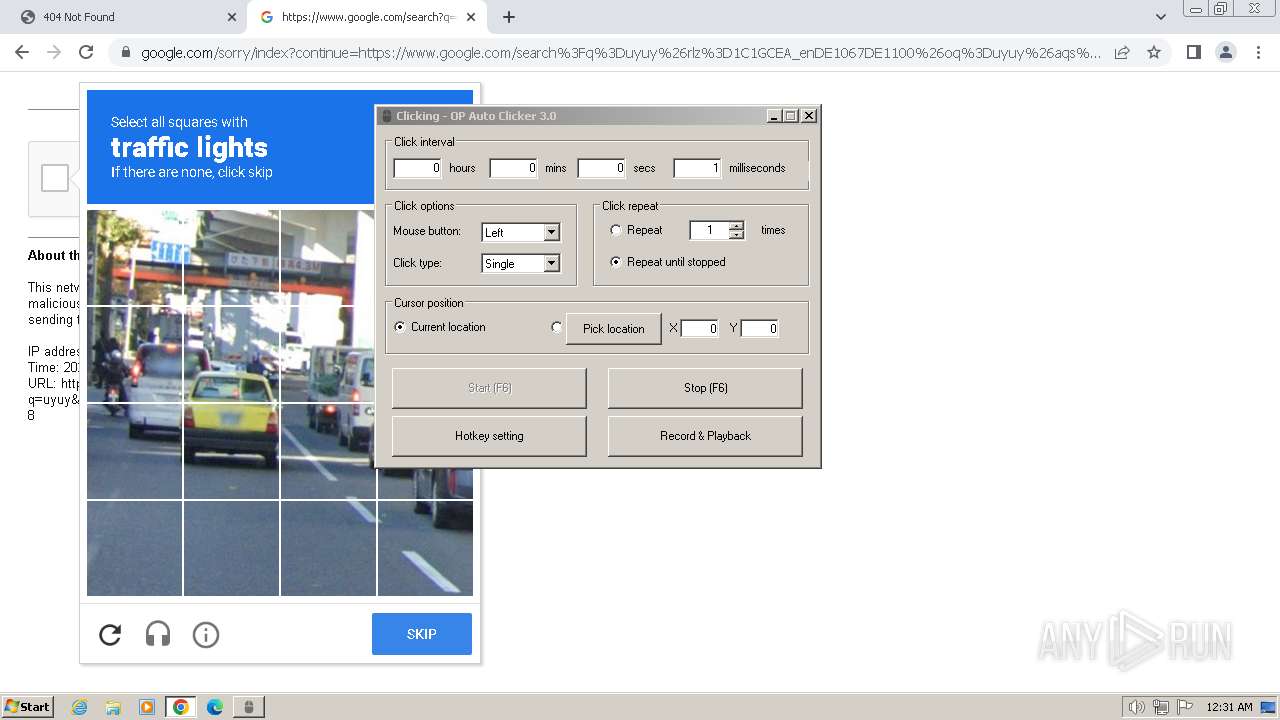This screenshot has width=1280, height=720.
Task: Click the Pick location button
Action: (x=613, y=328)
